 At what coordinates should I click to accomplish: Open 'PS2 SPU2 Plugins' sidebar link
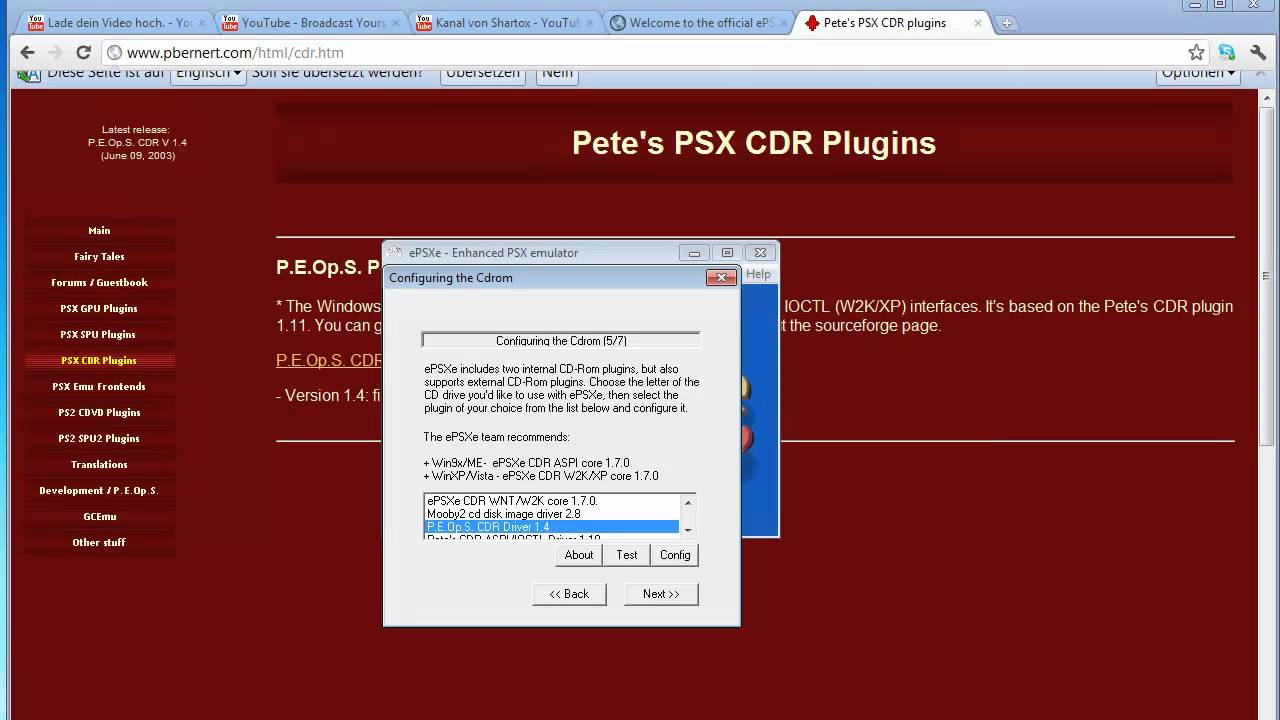99,439
